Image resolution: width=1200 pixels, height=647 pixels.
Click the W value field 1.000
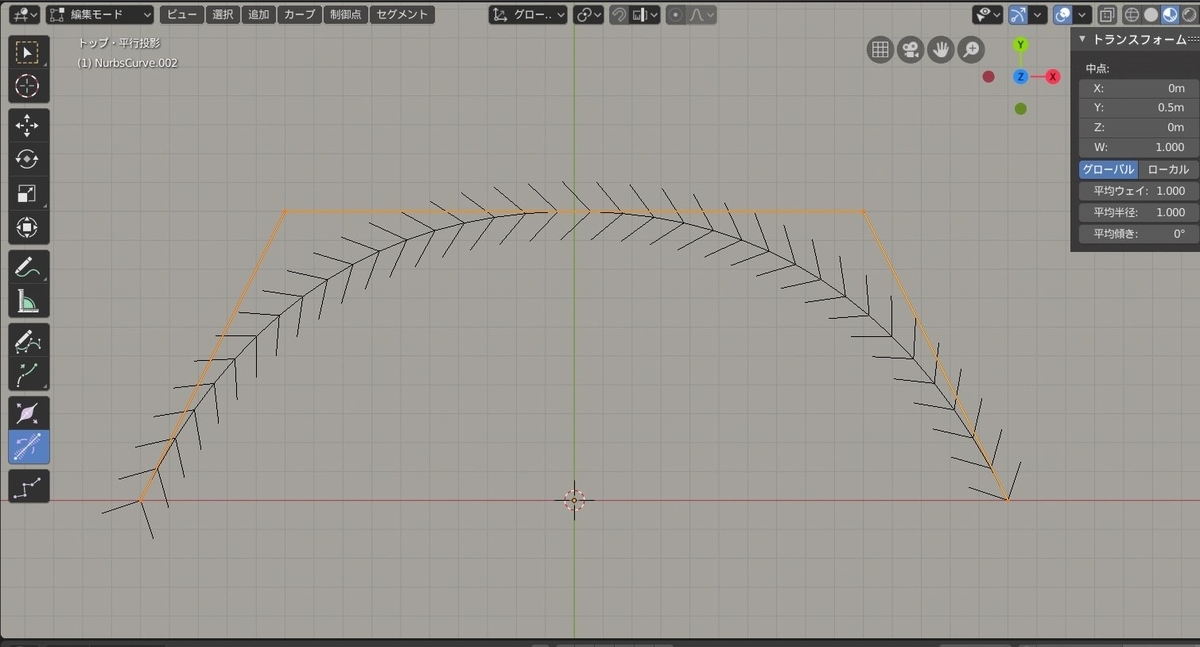[x=1137, y=146]
